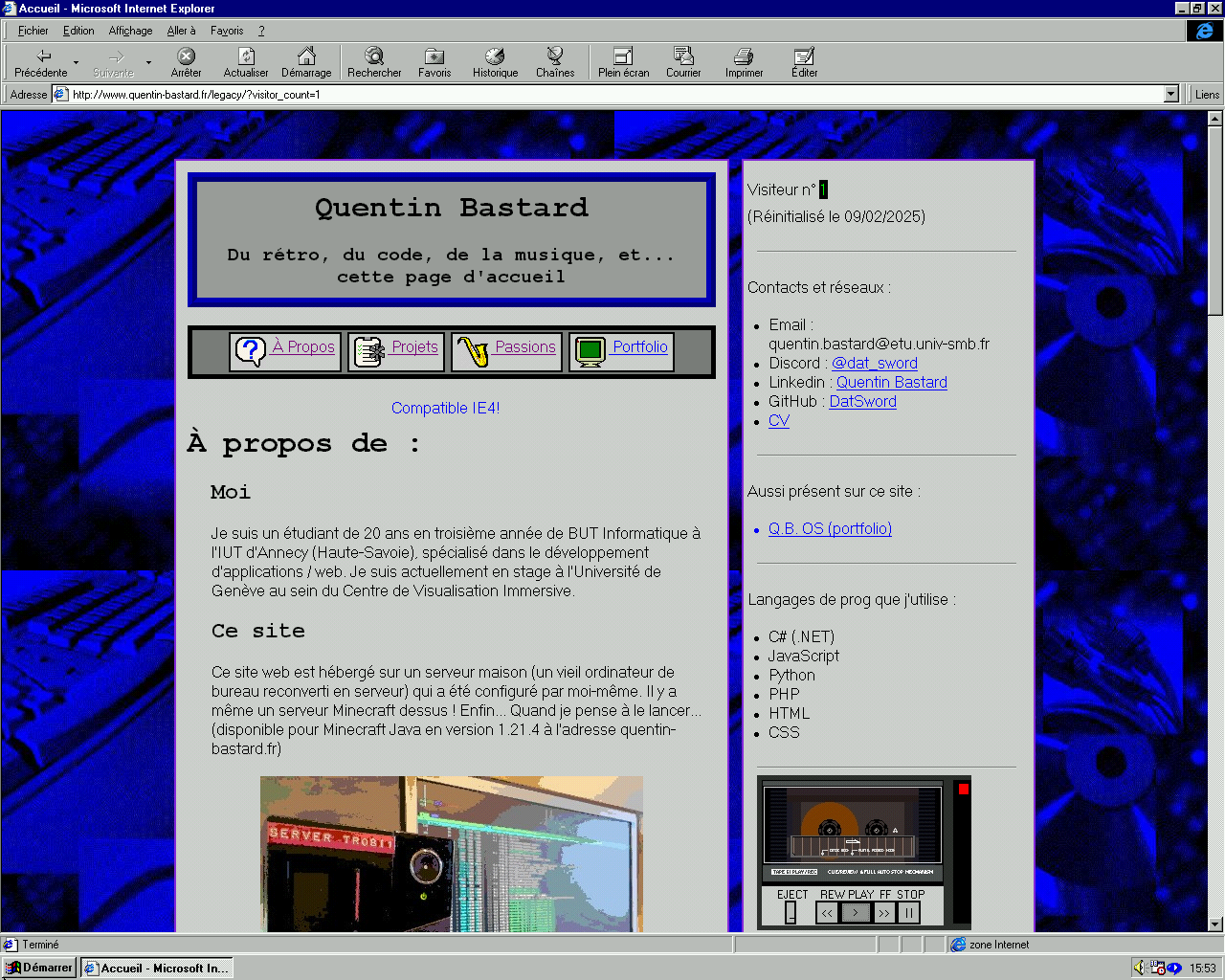Screen dimensions: 1225x980
Task: Refresh the page using Actualiser
Action: pos(246,62)
